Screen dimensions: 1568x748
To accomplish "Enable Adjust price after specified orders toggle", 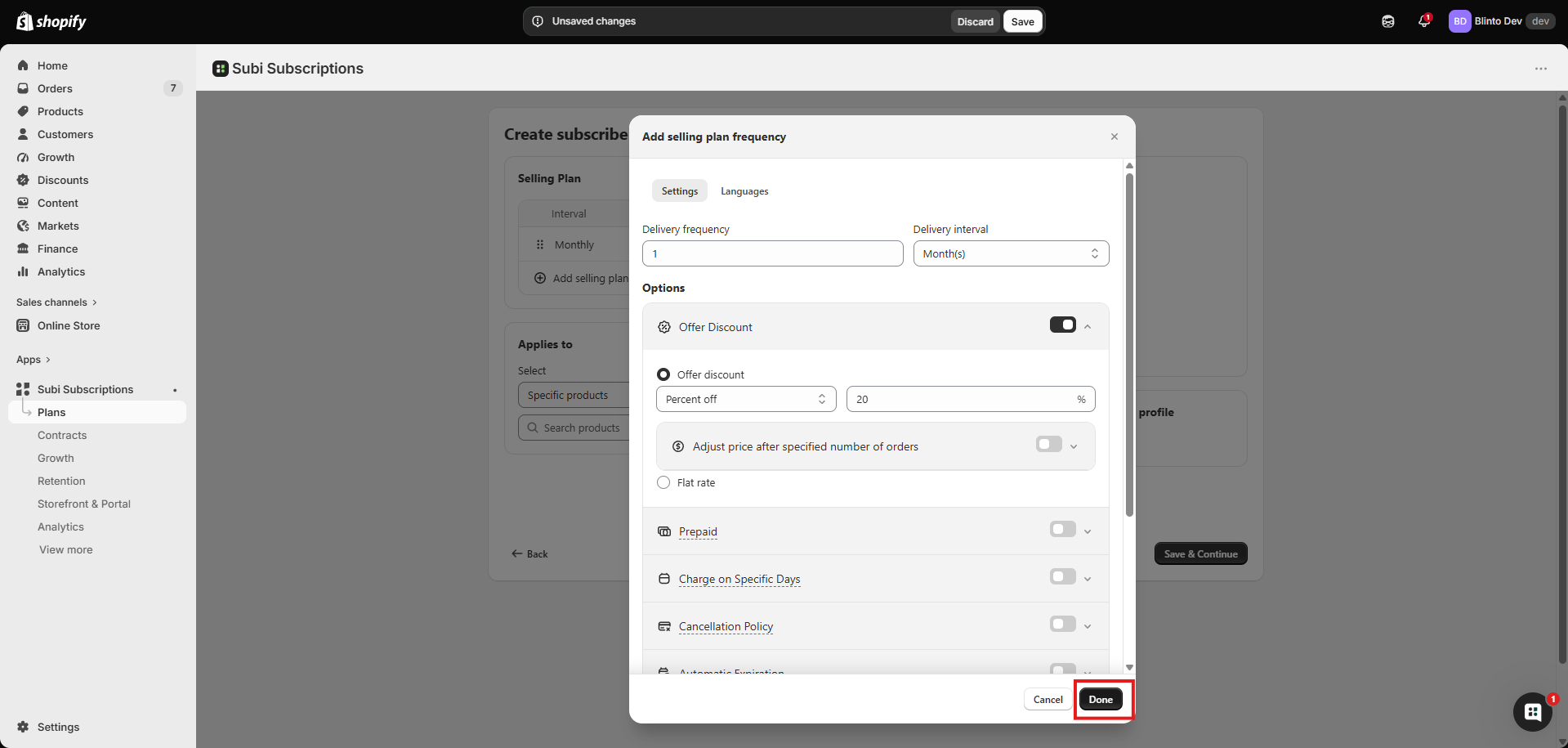I will coord(1049,444).
